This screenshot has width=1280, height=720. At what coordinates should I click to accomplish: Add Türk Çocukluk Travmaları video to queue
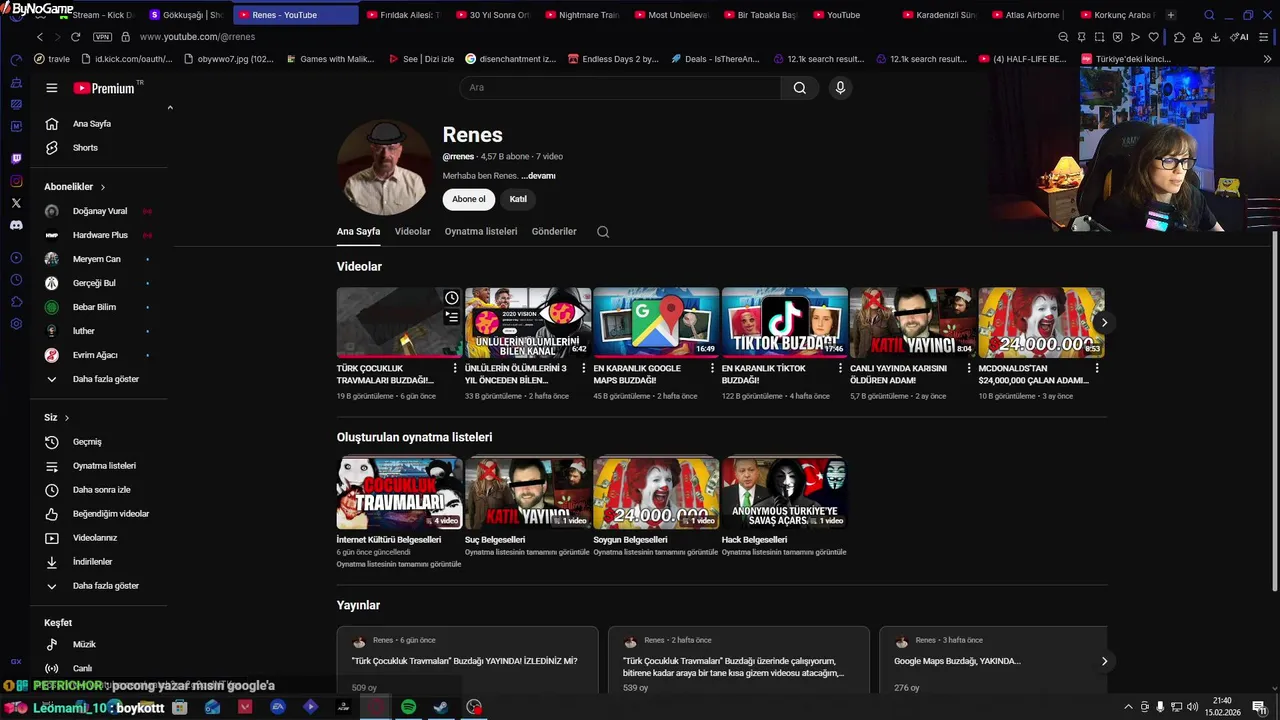(x=452, y=317)
